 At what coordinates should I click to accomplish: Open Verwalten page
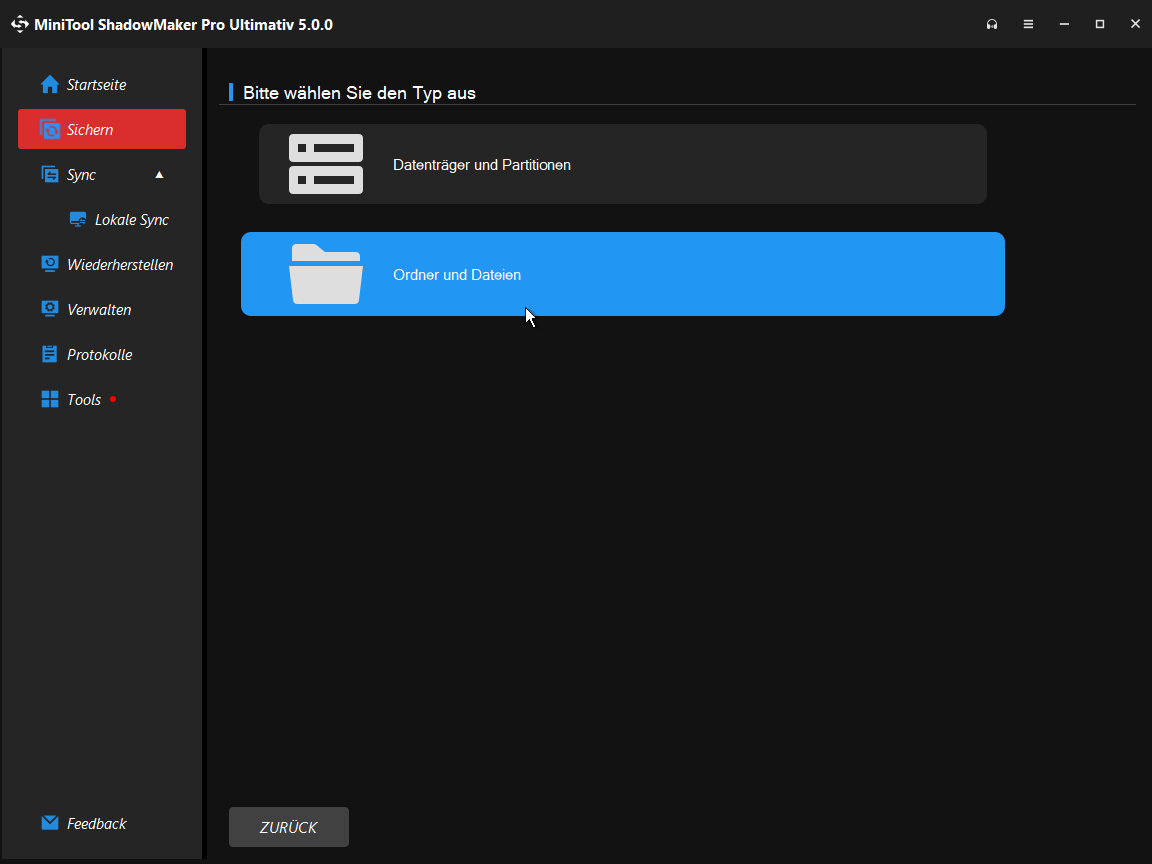coord(101,309)
